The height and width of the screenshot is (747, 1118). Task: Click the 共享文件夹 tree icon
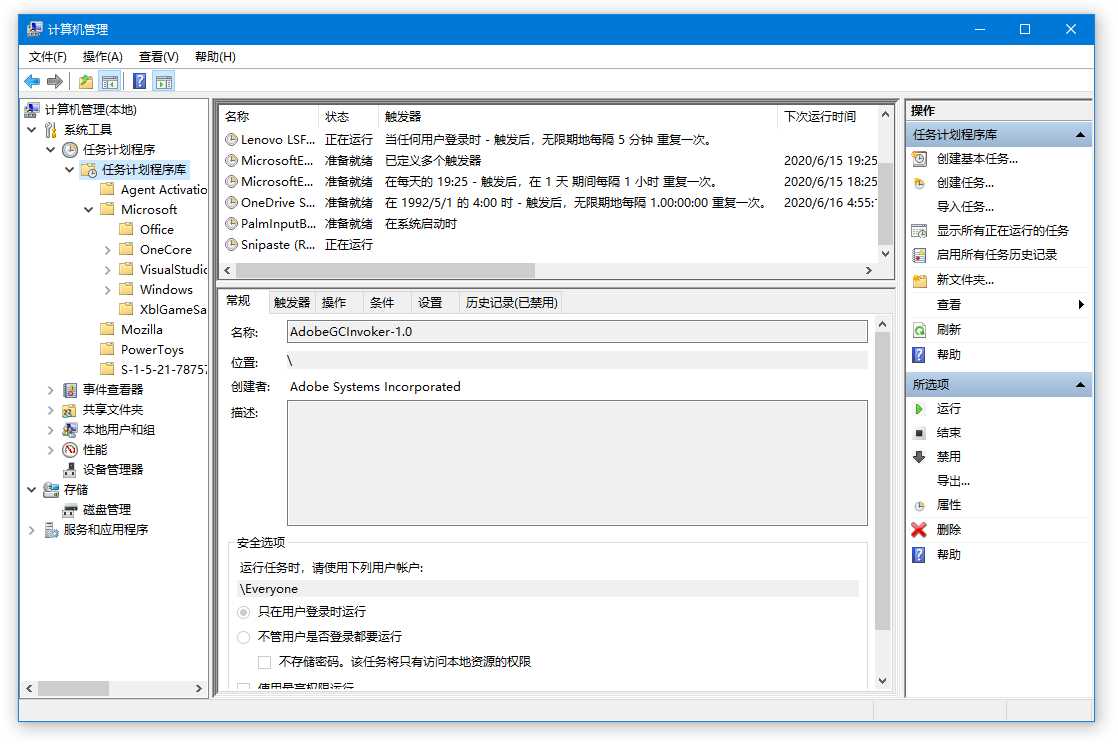pos(70,410)
